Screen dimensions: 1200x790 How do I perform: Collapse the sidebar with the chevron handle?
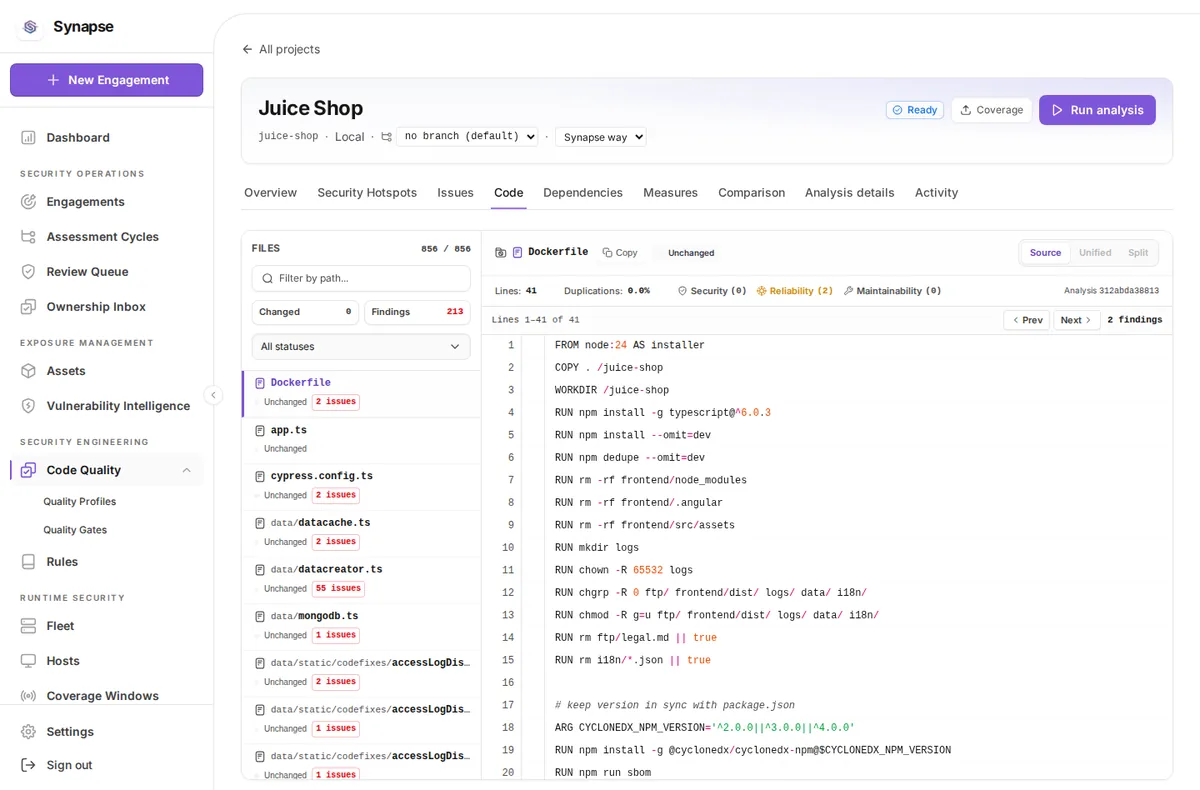tap(213, 395)
